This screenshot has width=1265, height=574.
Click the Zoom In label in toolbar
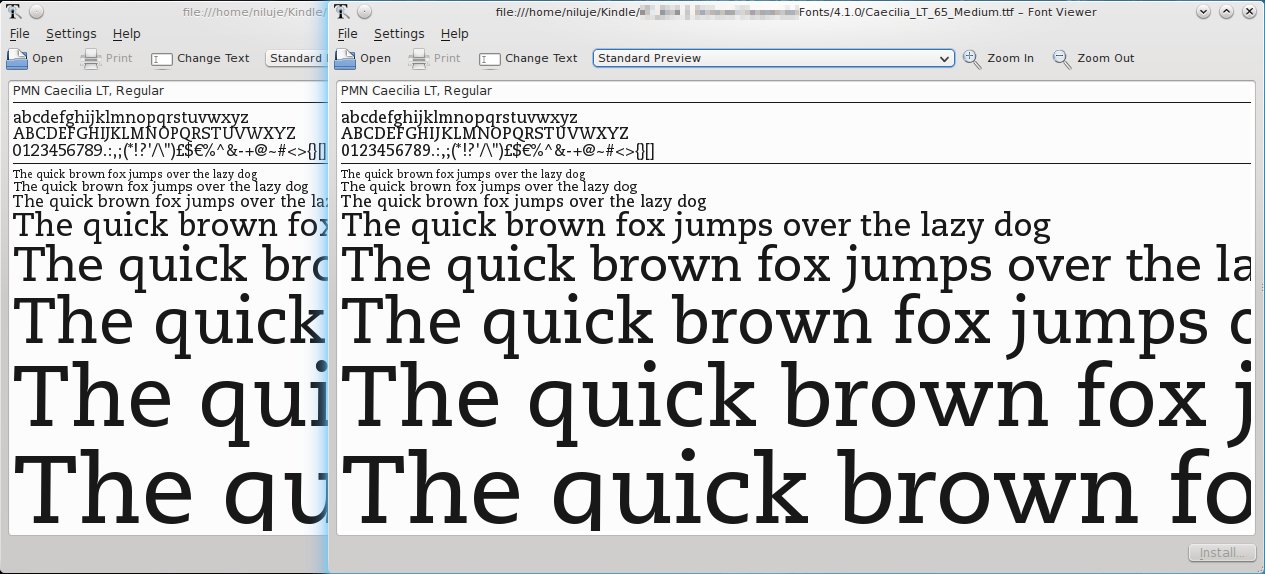1010,58
